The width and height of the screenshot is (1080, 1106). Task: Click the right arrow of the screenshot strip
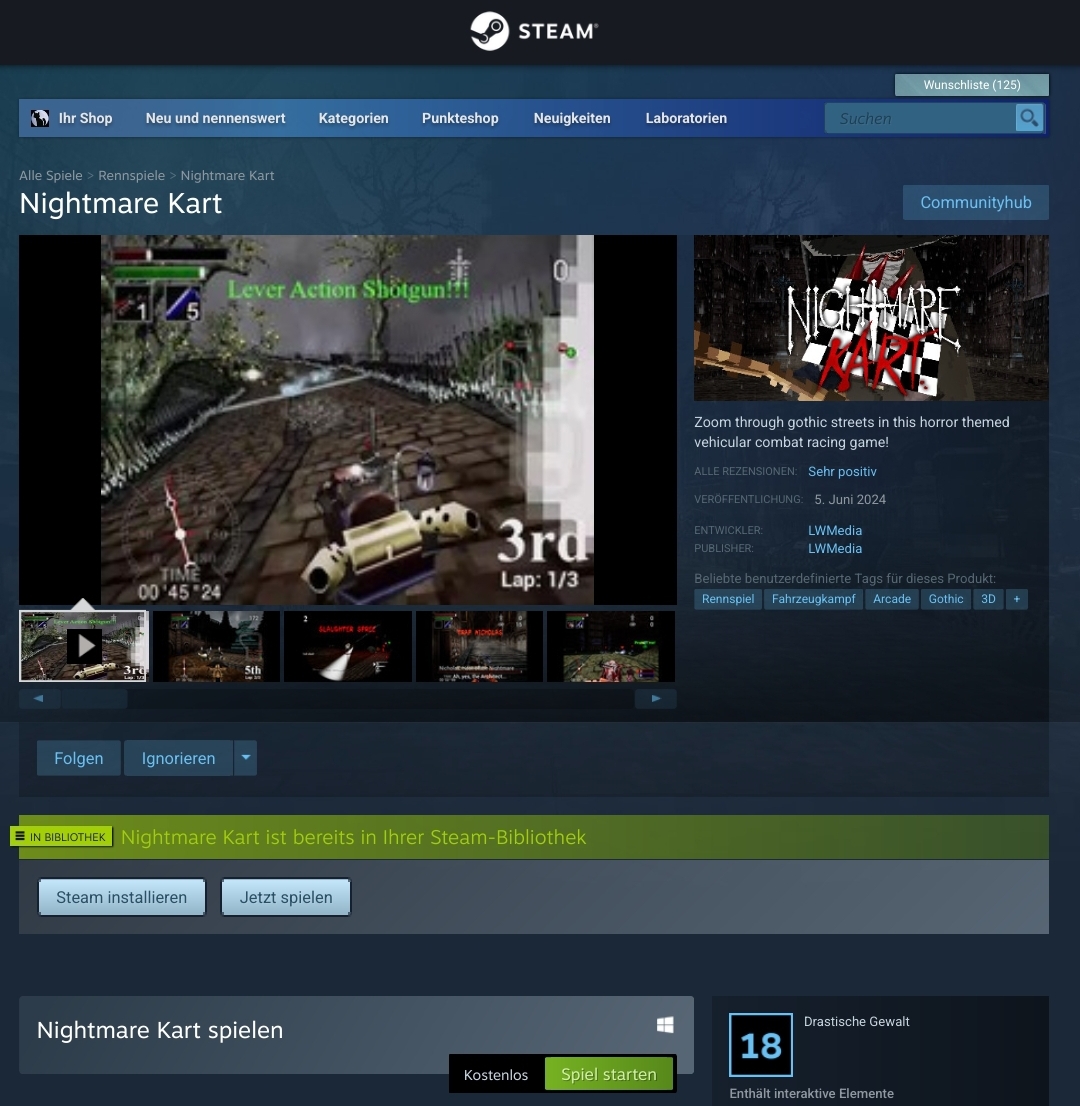click(656, 698)
